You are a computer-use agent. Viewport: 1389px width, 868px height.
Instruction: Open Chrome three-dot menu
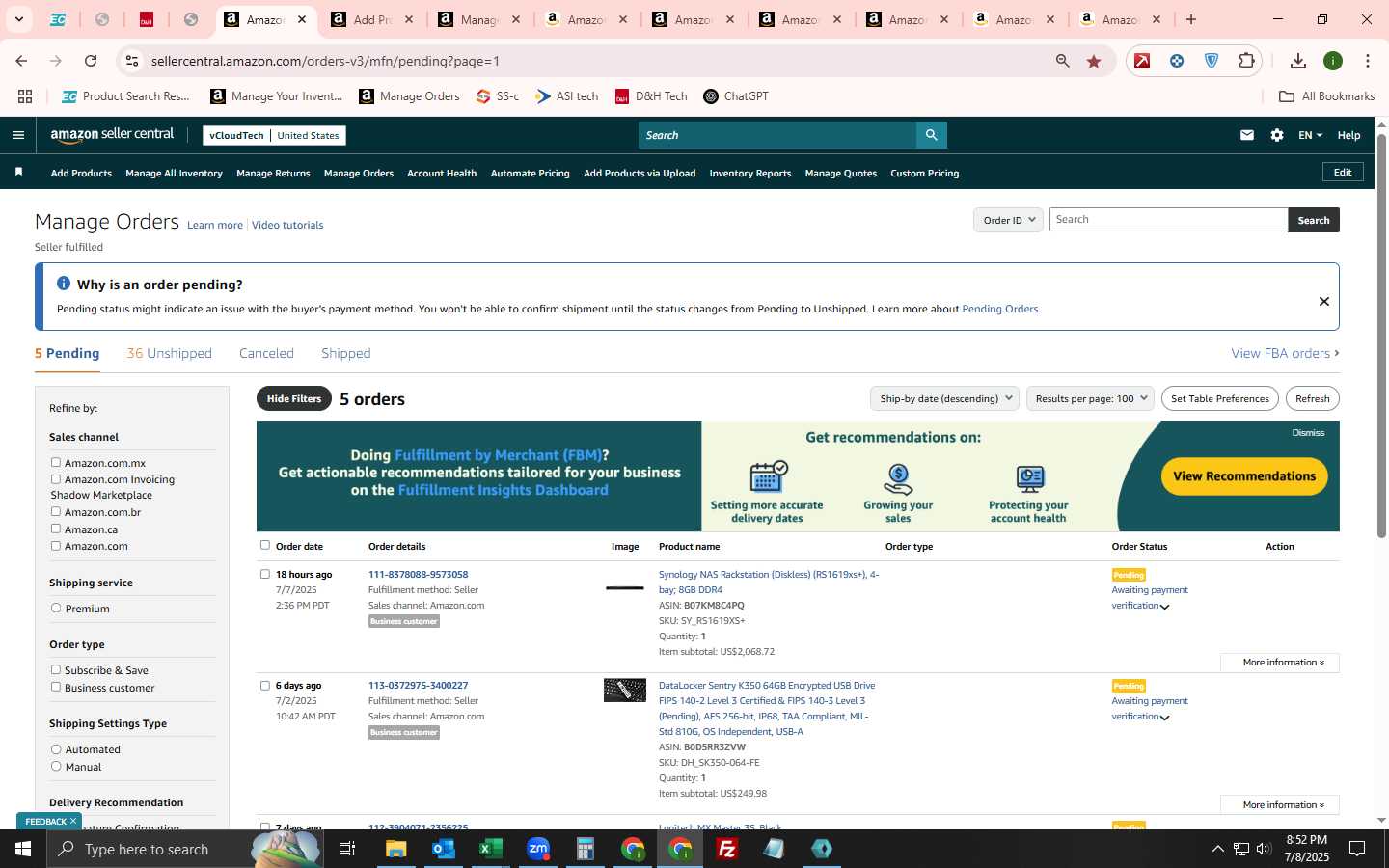tap(1368, 61)
